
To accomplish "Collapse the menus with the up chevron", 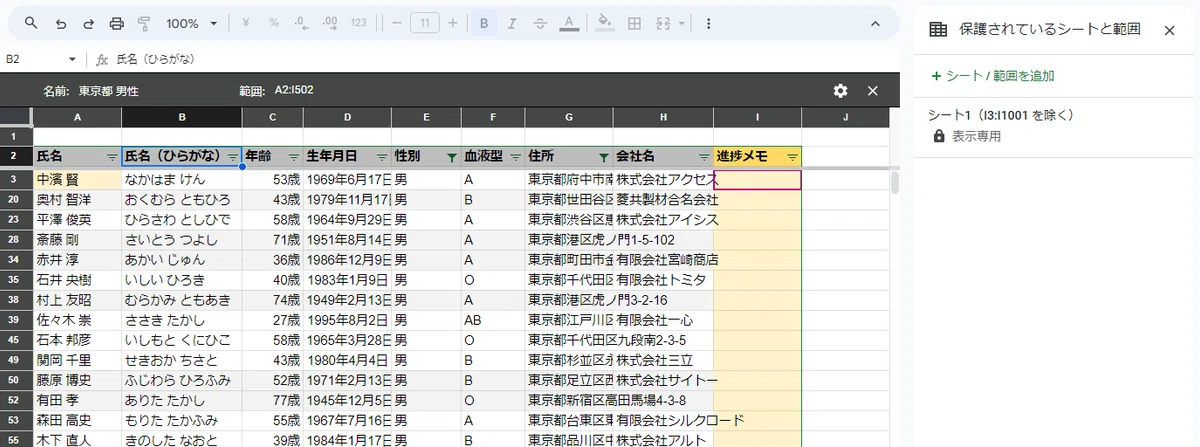I will pos(876,23).
